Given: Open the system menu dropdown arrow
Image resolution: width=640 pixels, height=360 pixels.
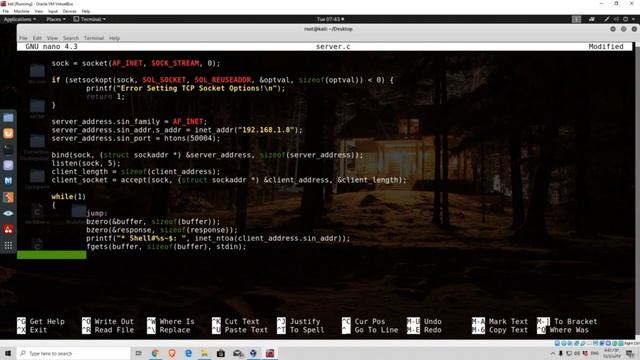Looking at the screenshot, I should [633, 19].
